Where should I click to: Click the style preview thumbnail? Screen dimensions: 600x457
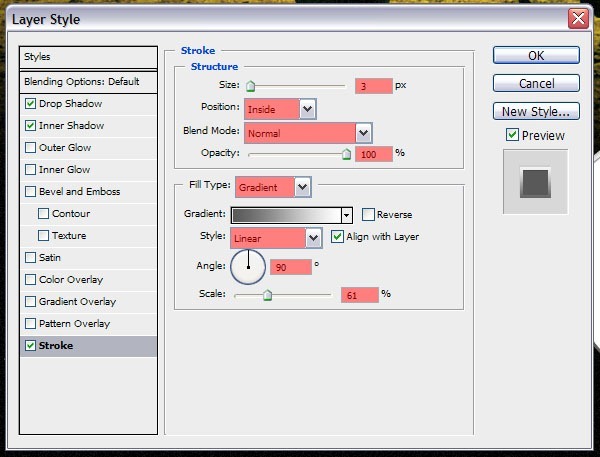coord(535,182)
